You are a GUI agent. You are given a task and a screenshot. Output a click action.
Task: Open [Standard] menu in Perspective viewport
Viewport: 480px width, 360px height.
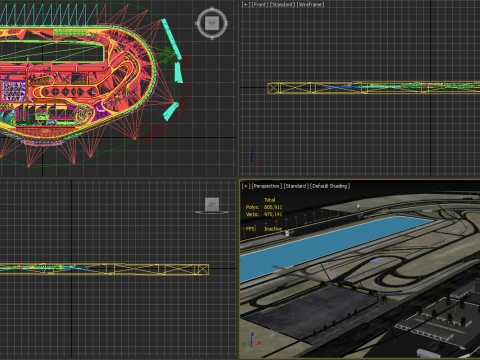[x=296, y=186]
